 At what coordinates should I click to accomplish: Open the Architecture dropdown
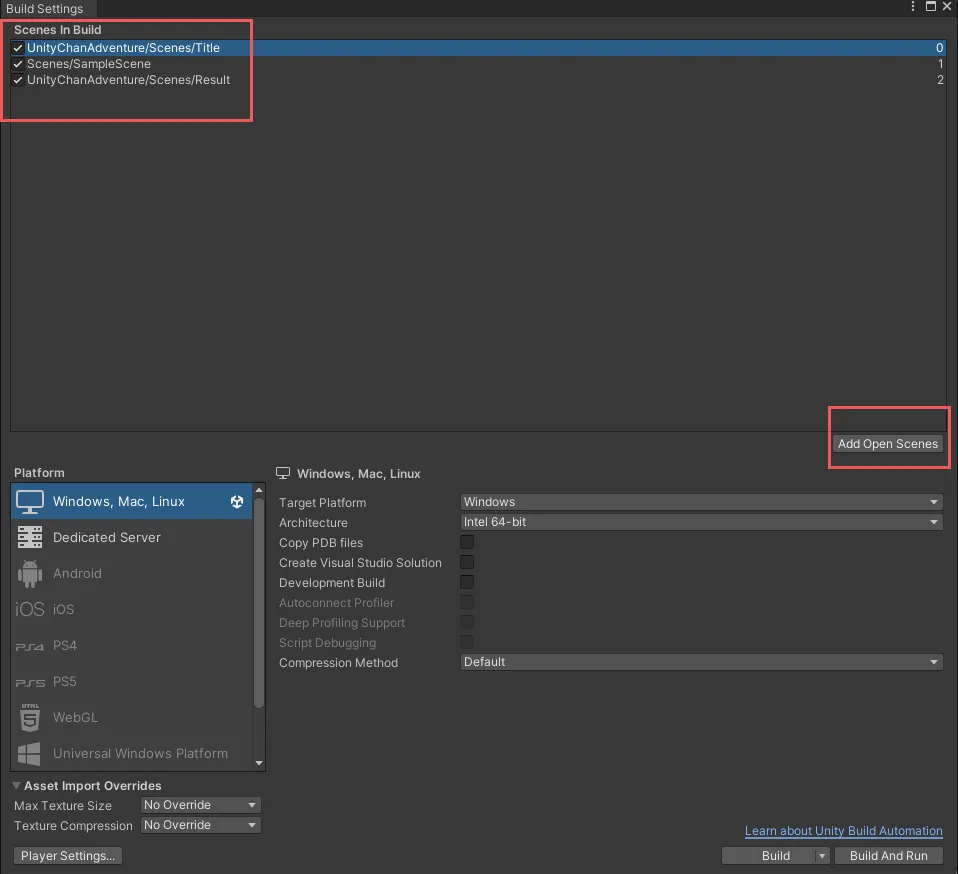(701, 522)
